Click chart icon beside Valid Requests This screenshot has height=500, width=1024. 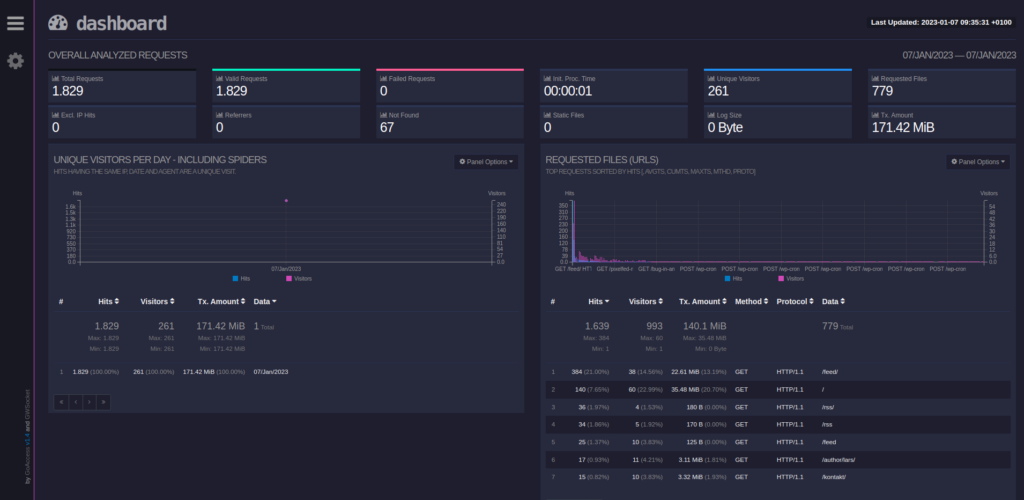[219, 78]
